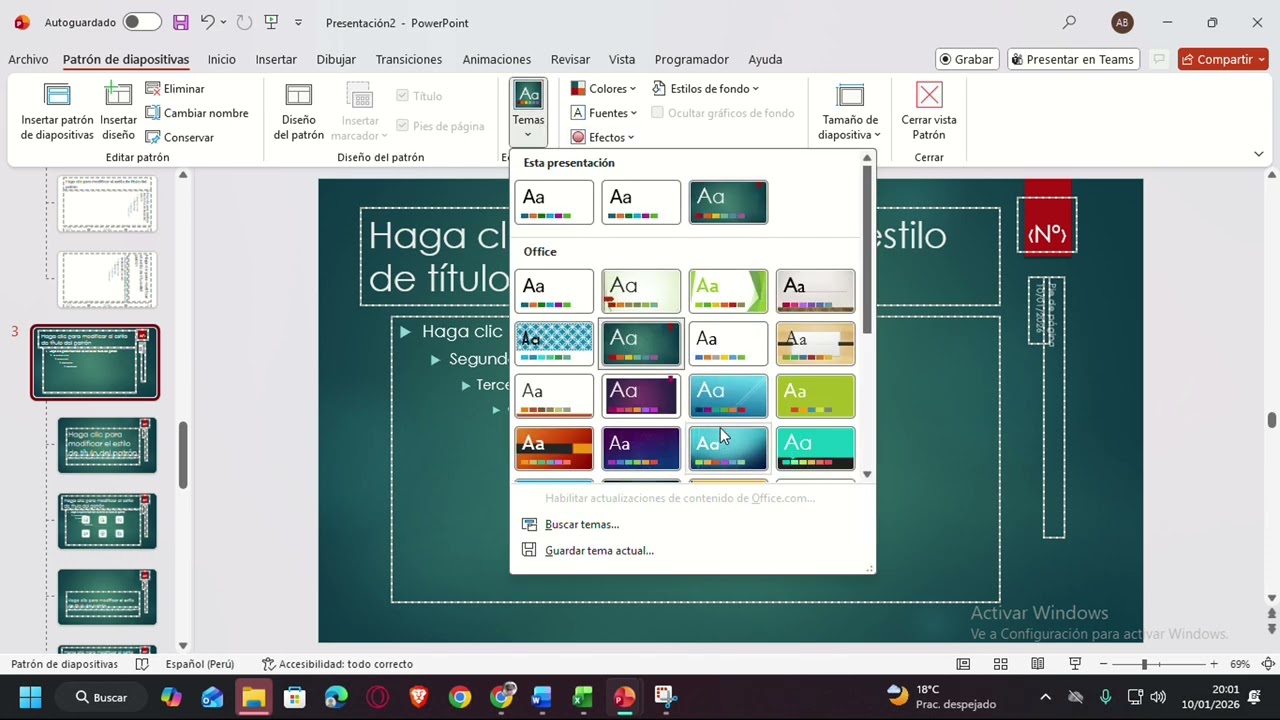Open the Programador tab
The height and width of the screenshot is (720, 1280).
tap(691, 59)
